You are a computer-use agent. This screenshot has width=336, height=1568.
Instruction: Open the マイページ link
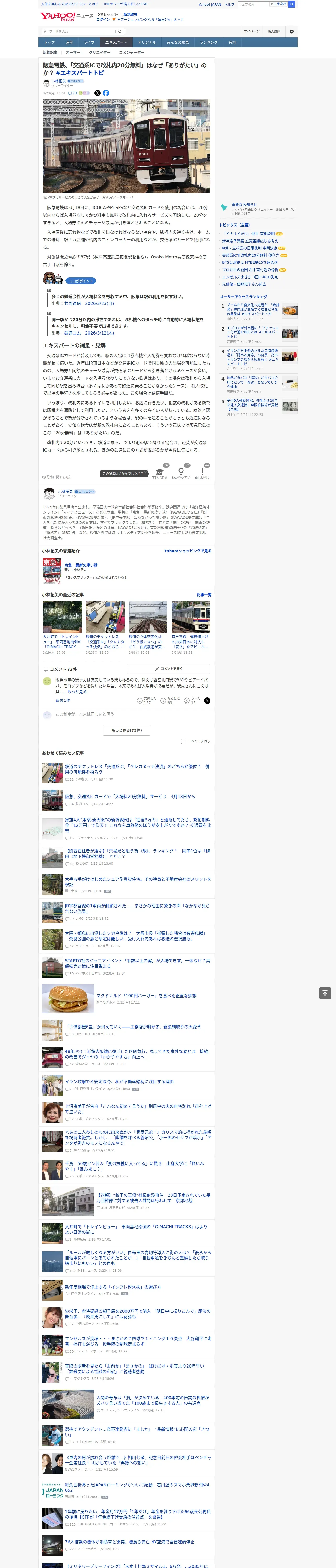[251, 32]
